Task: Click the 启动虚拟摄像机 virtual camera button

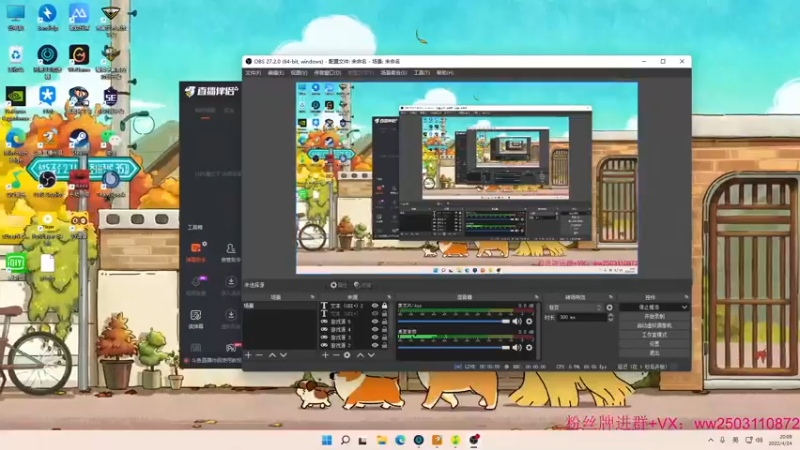Action: click(x=654, y=326)
